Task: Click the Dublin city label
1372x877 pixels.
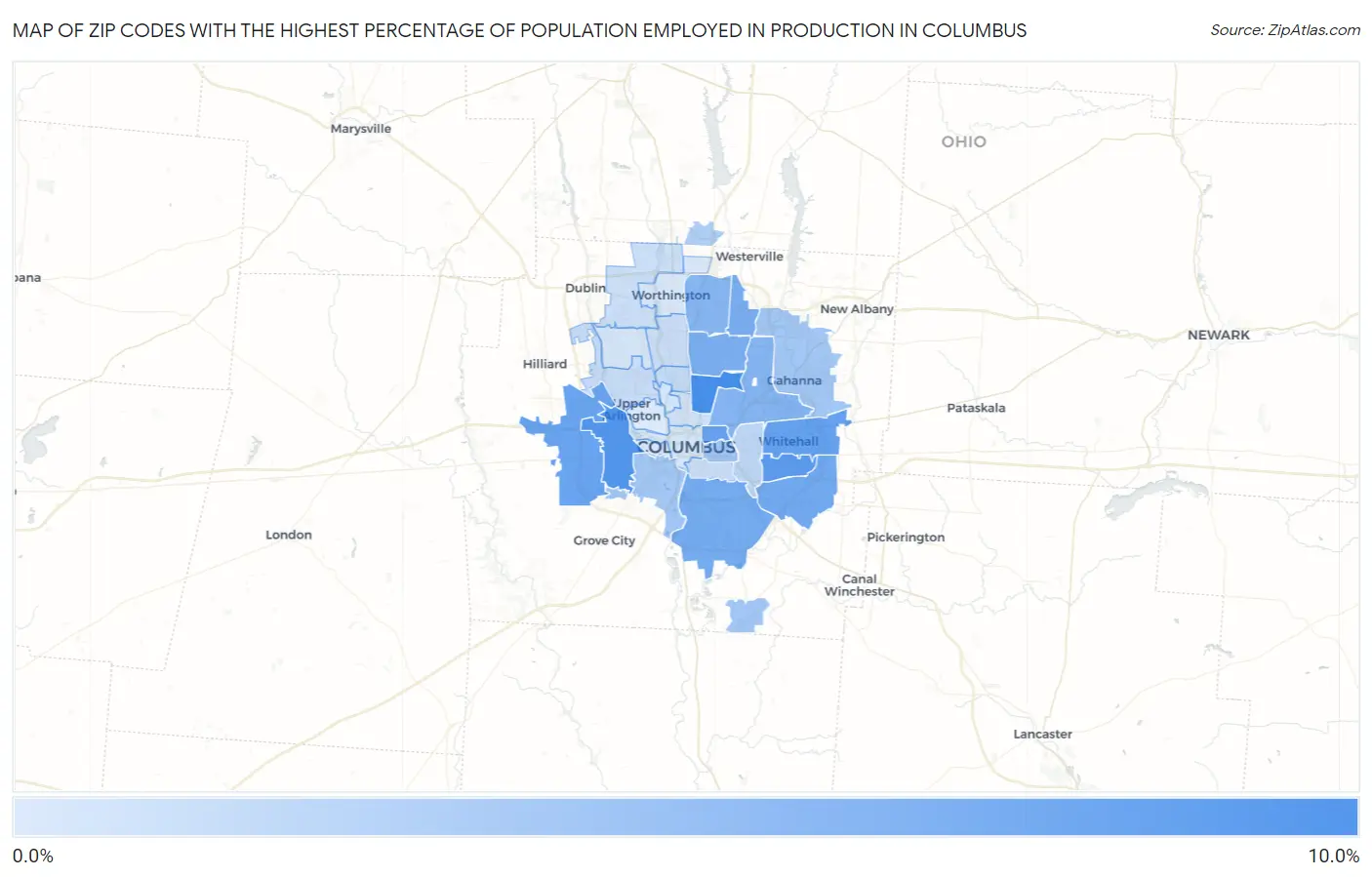Action: pos(585,288)
